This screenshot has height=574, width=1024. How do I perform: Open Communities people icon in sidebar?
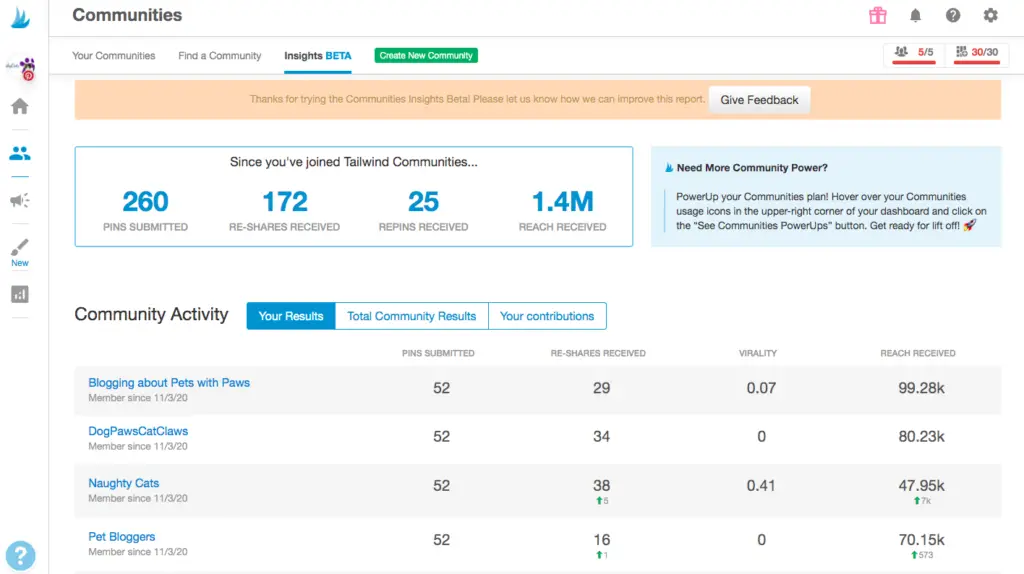click(20, 153)
